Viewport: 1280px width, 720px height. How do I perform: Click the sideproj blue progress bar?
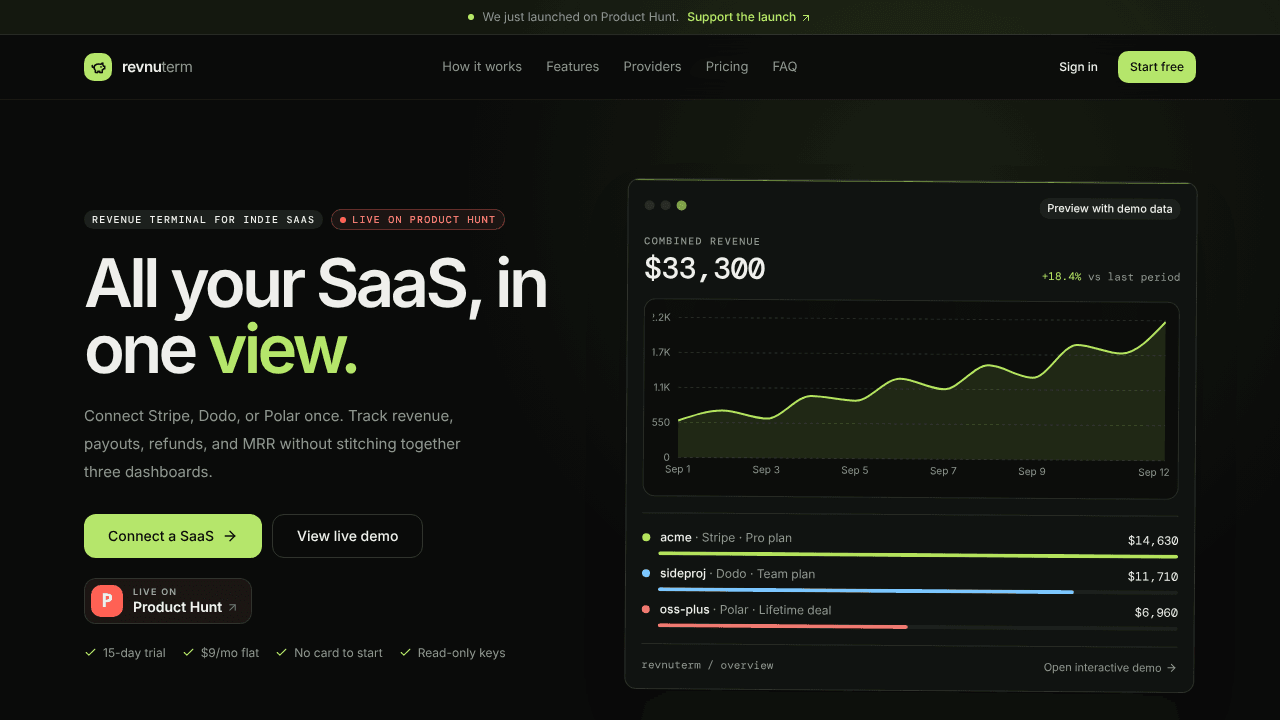click(x=866, y=591)
